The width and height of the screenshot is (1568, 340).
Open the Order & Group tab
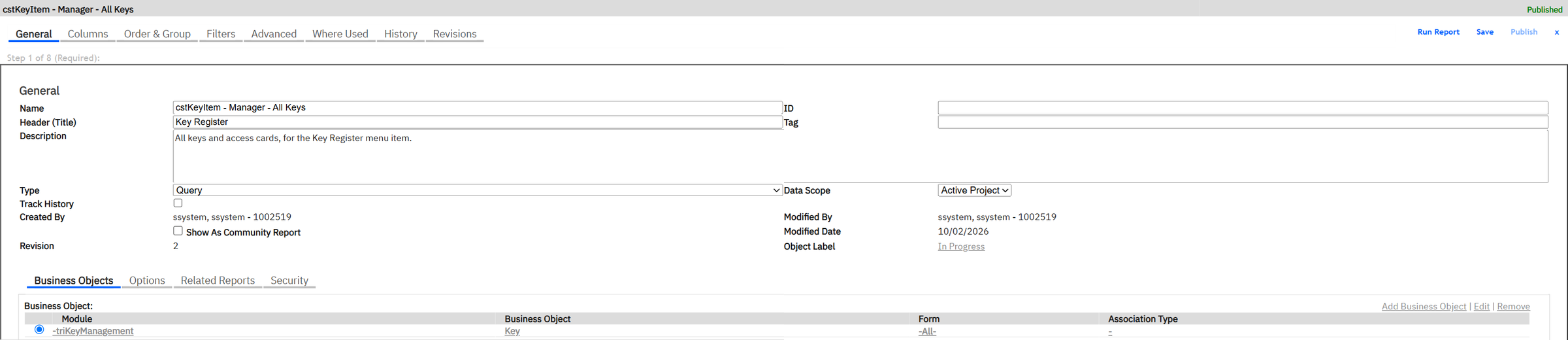(157, 34)
